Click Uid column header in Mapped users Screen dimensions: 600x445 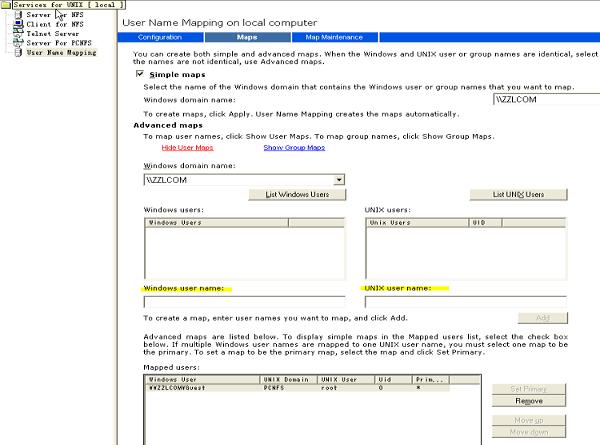coord(393,380)
